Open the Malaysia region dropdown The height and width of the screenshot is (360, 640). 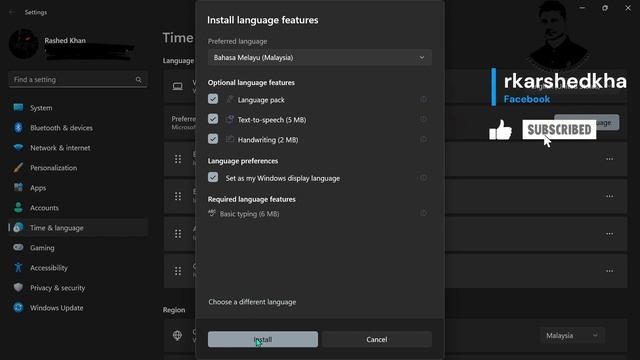tap(572, 336)
